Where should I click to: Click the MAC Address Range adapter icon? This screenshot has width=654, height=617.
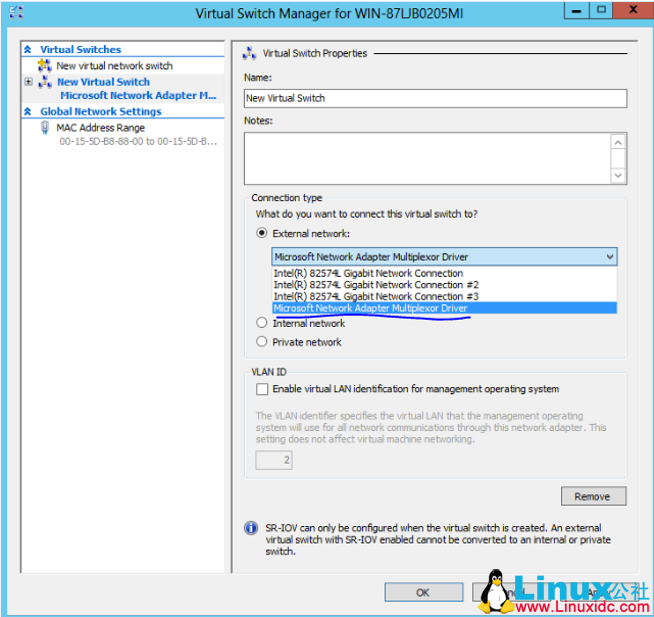coord(45,128)
